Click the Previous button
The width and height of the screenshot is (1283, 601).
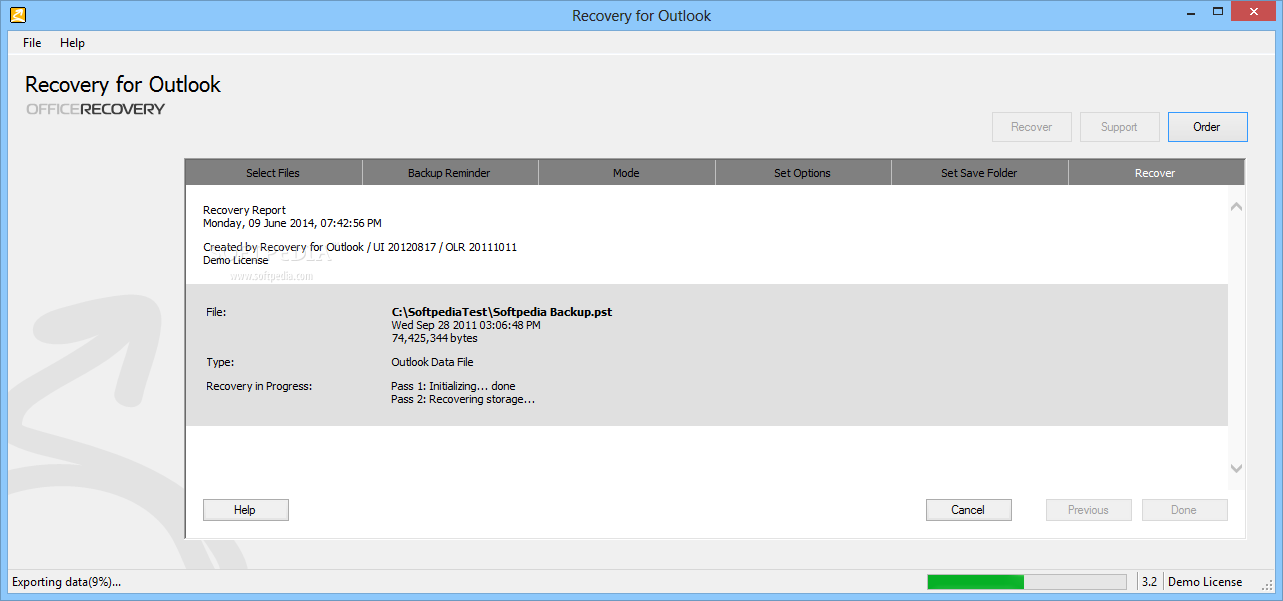point(1088,510)
